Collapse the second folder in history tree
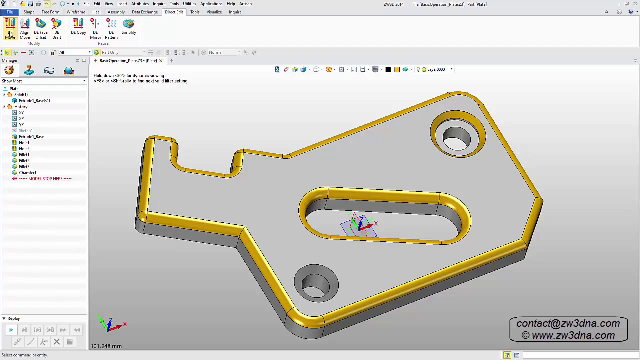640x360 pixels. point(4,107)
